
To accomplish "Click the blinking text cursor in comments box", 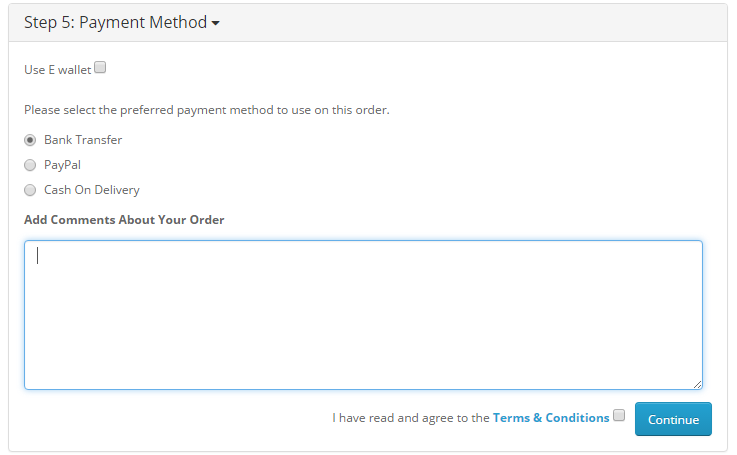I will click(38, 255).
